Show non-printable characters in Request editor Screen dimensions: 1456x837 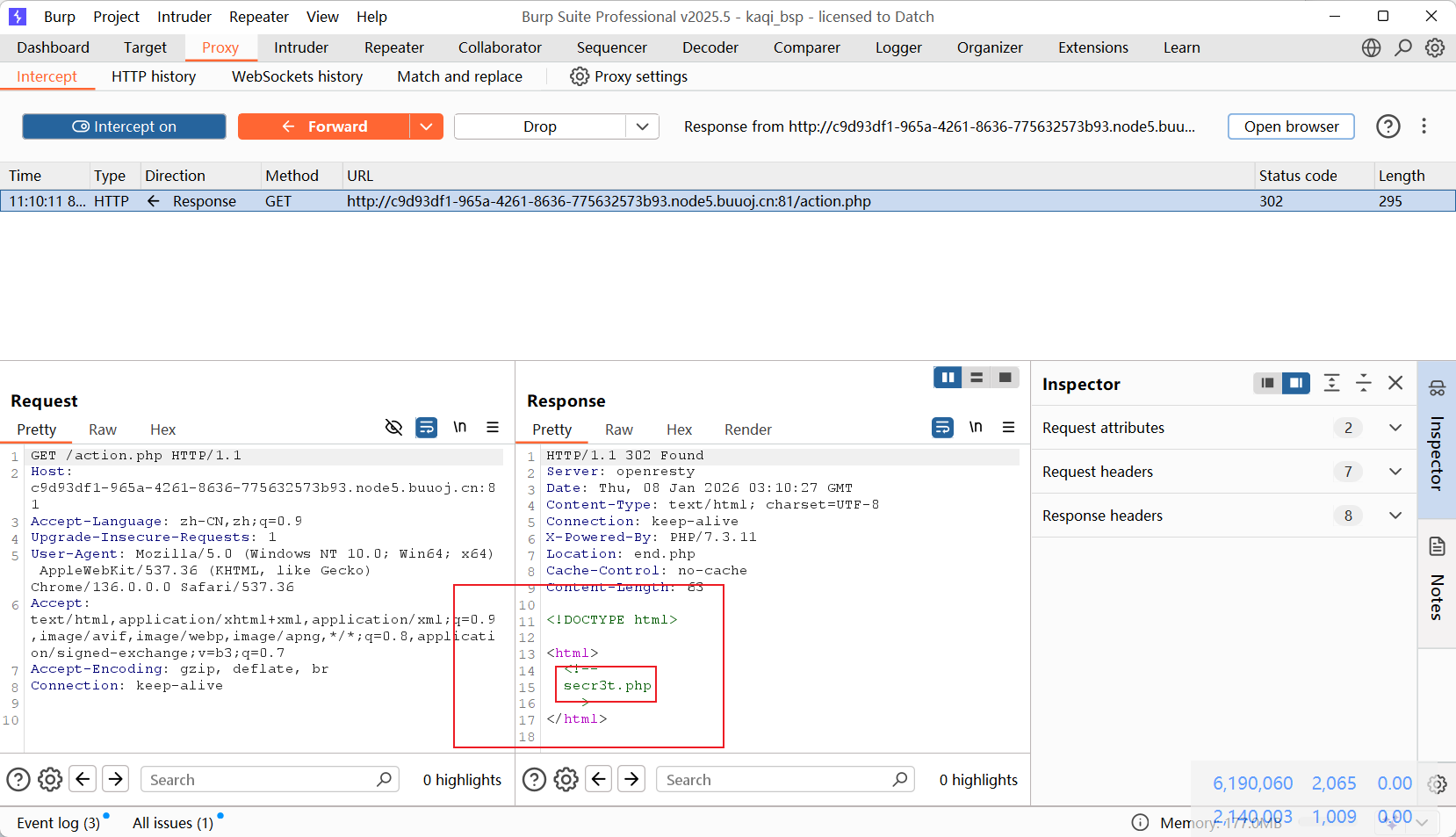[460, 428]
